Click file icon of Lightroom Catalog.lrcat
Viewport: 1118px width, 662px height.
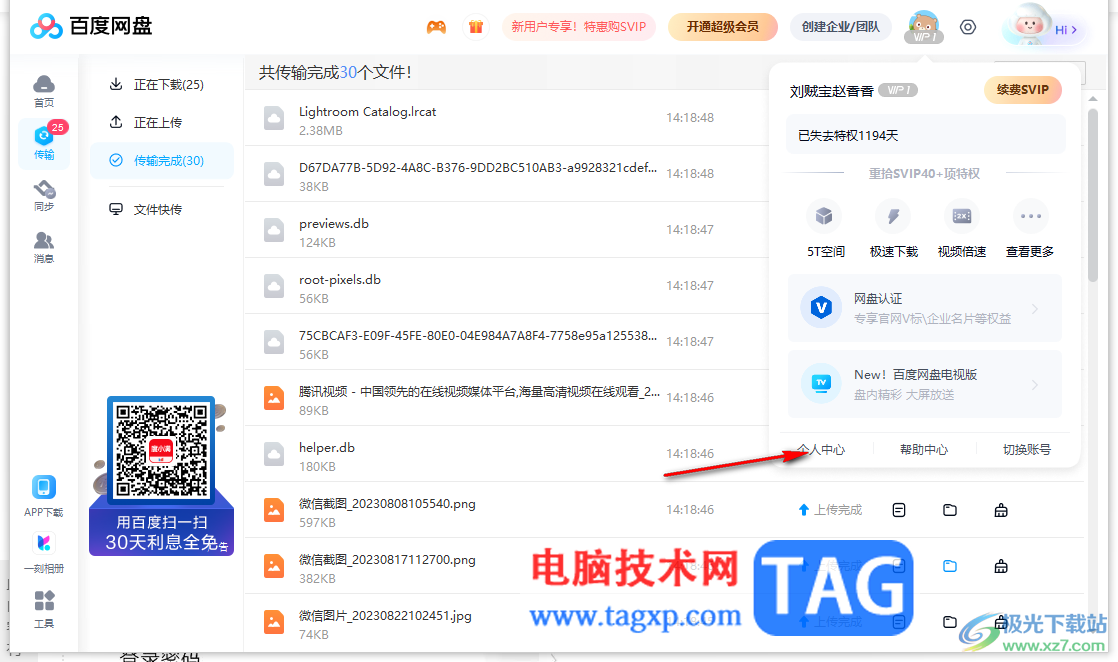point(274,118)
